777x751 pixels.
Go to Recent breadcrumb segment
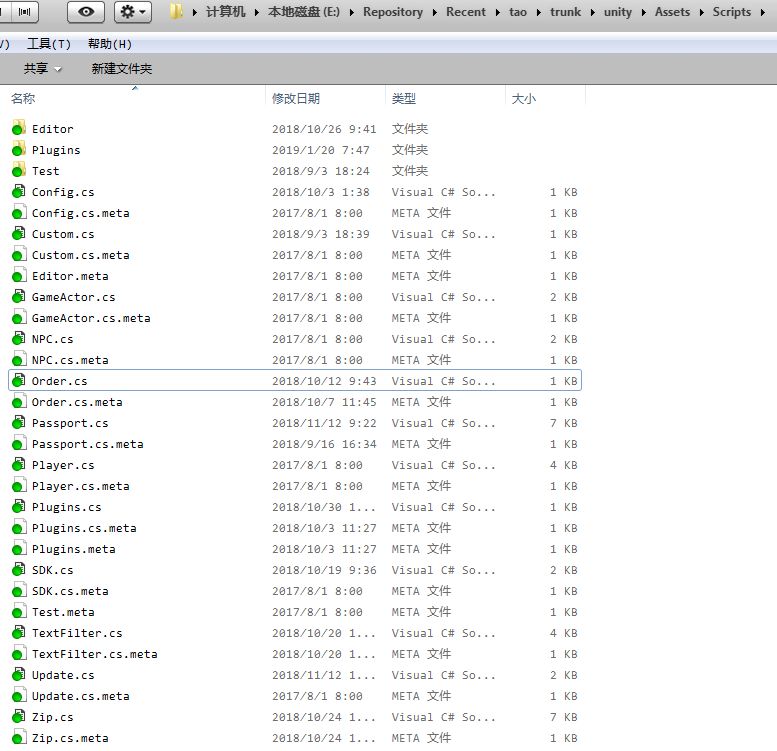click(465, 12)
